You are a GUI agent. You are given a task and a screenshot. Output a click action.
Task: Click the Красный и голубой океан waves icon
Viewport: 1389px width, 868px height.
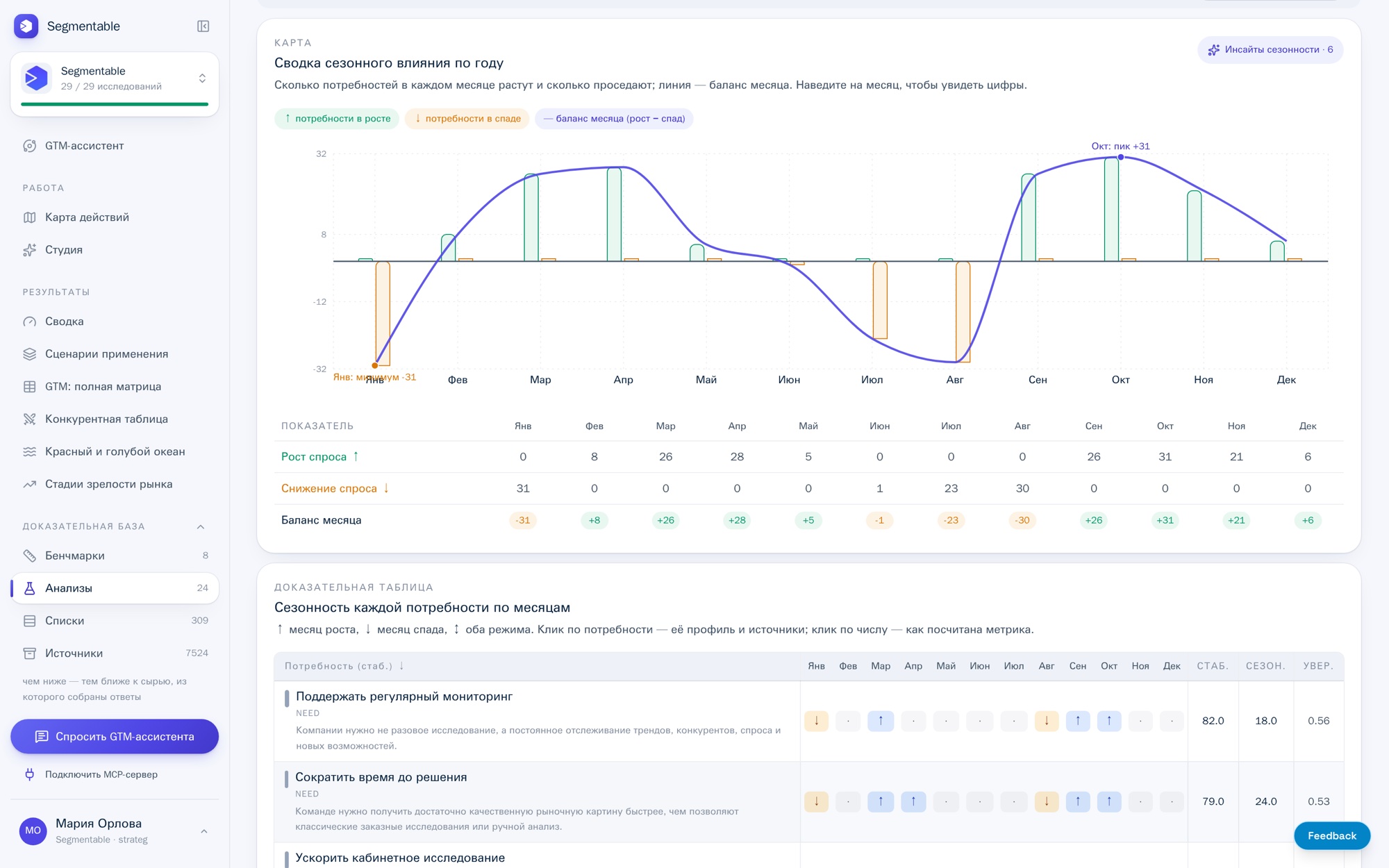point(29,452)
